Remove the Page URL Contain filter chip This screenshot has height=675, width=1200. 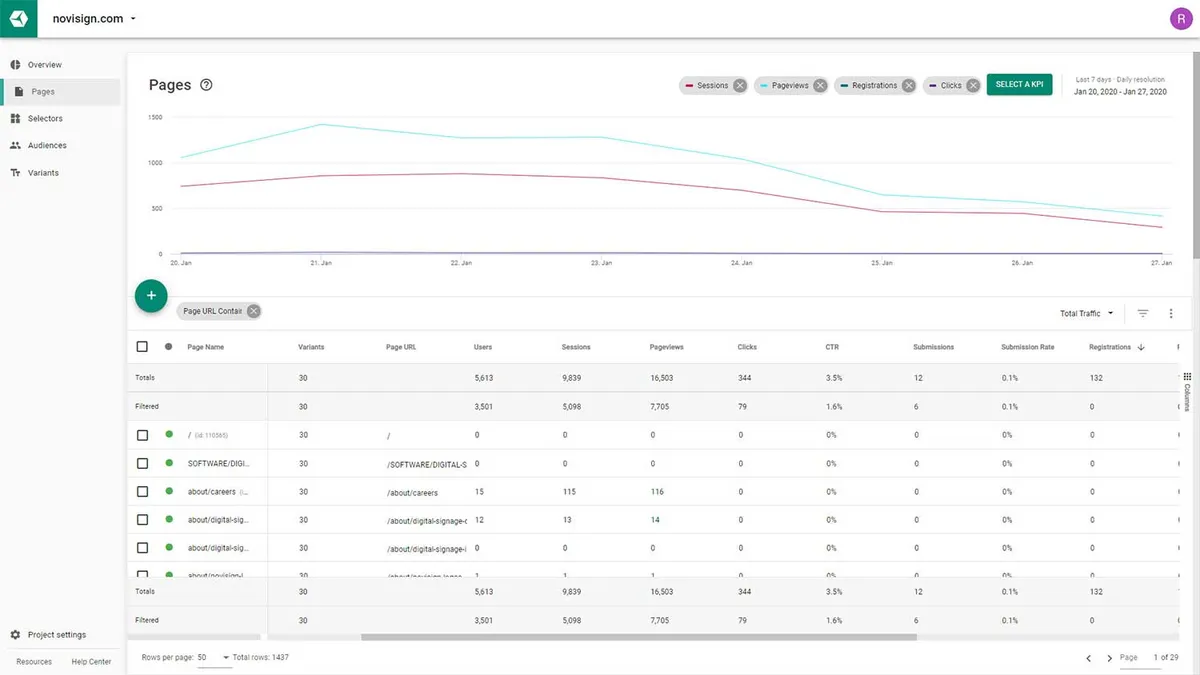[254, 311]
